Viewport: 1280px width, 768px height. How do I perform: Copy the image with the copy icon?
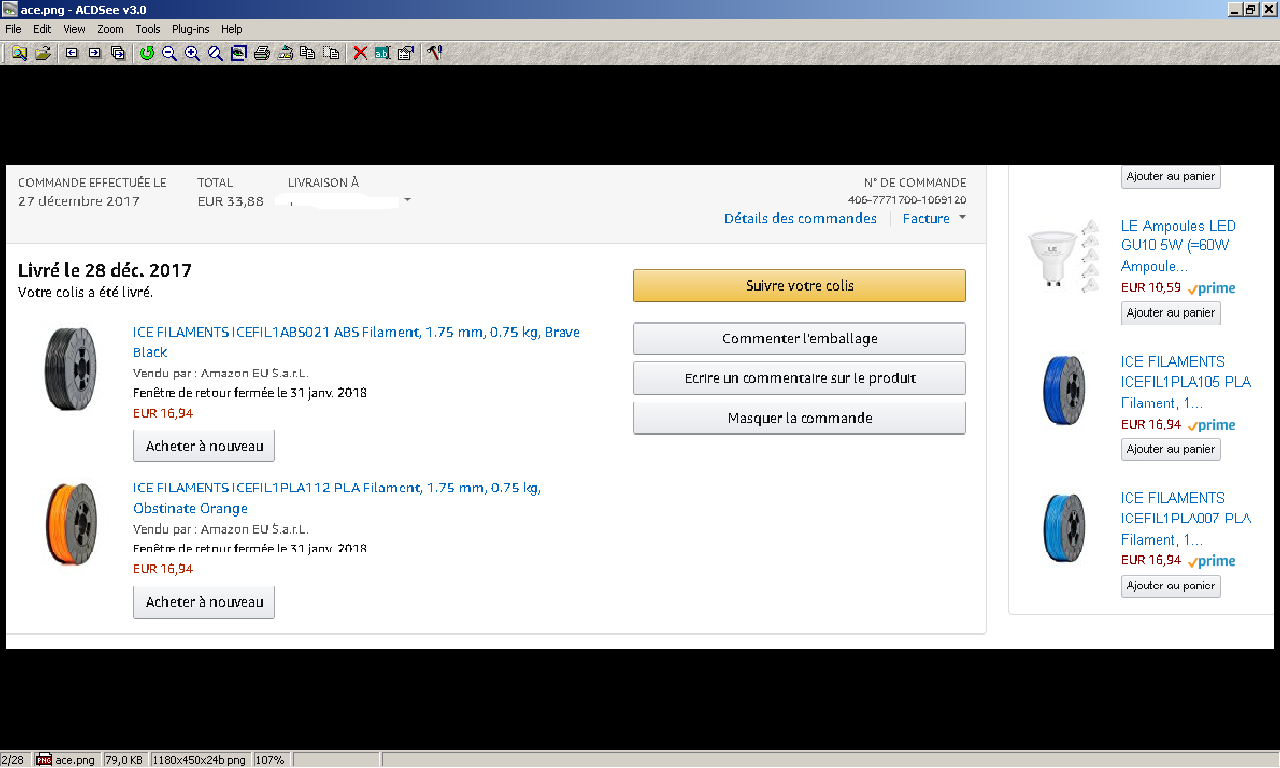point(308,53)
